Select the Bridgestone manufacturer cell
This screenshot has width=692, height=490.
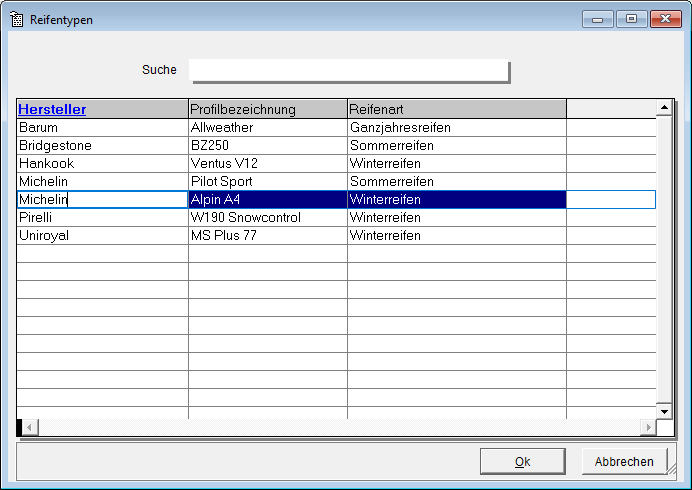pyautogui.click(x=102, y=146)
